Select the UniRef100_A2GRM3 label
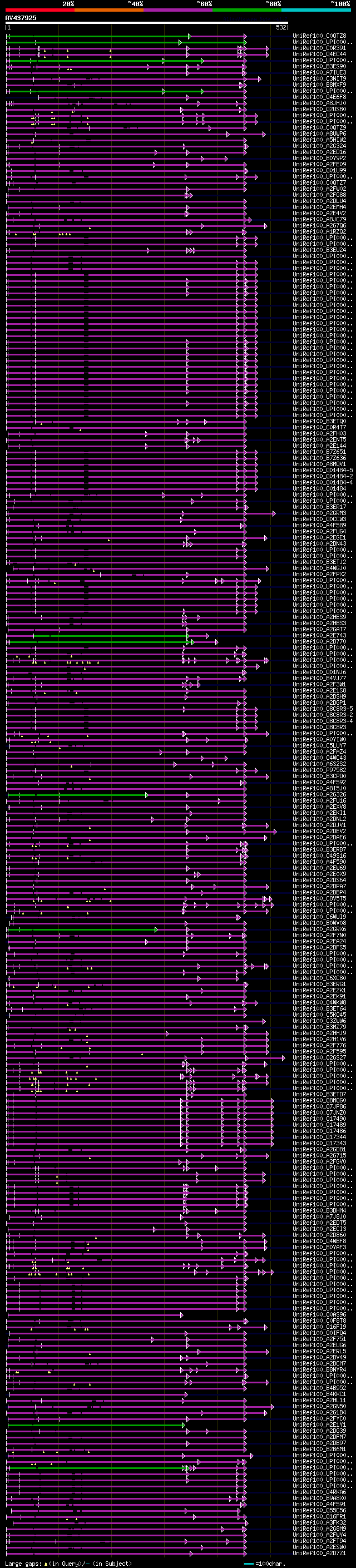356x1568 pixels. 319,513
